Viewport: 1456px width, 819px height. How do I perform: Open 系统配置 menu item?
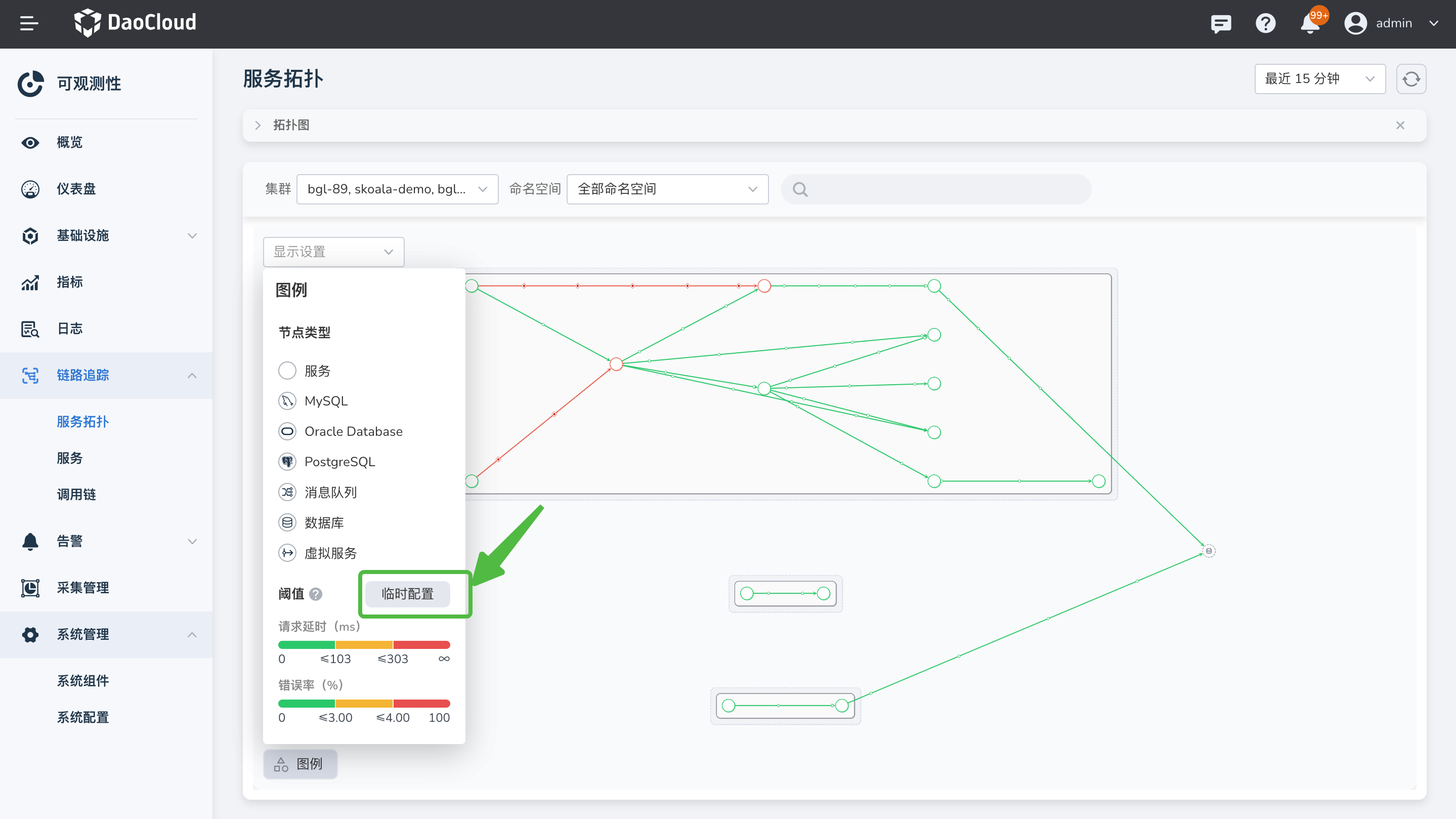coord(82,717)
